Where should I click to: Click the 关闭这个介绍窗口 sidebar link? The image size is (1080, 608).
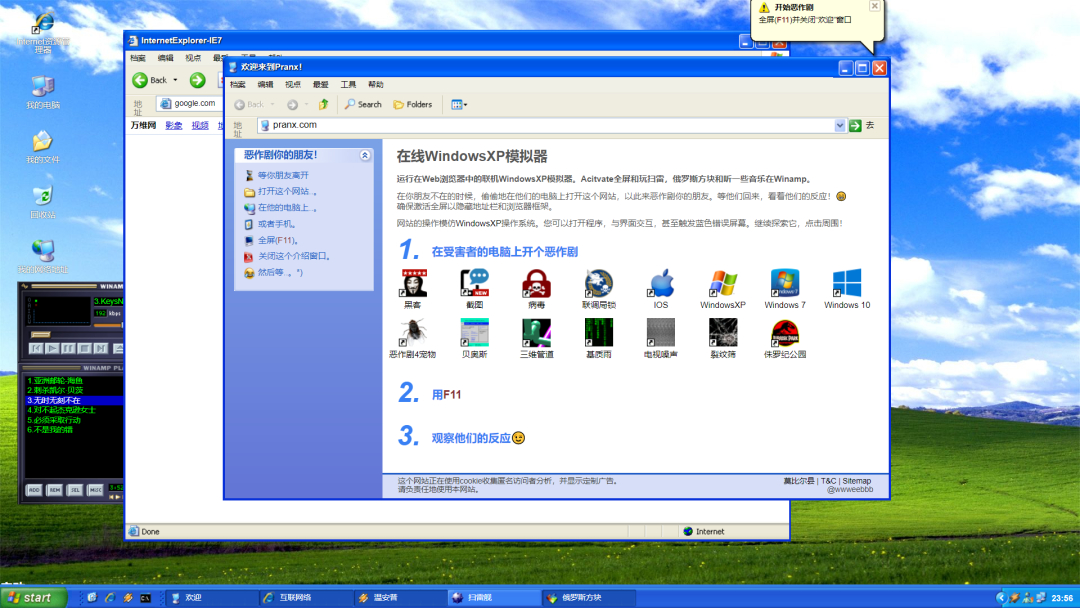[x=294, y=256]
